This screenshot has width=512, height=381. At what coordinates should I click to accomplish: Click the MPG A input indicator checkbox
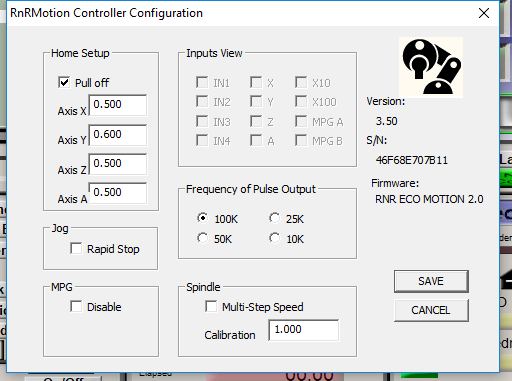(x=301, y=121)
